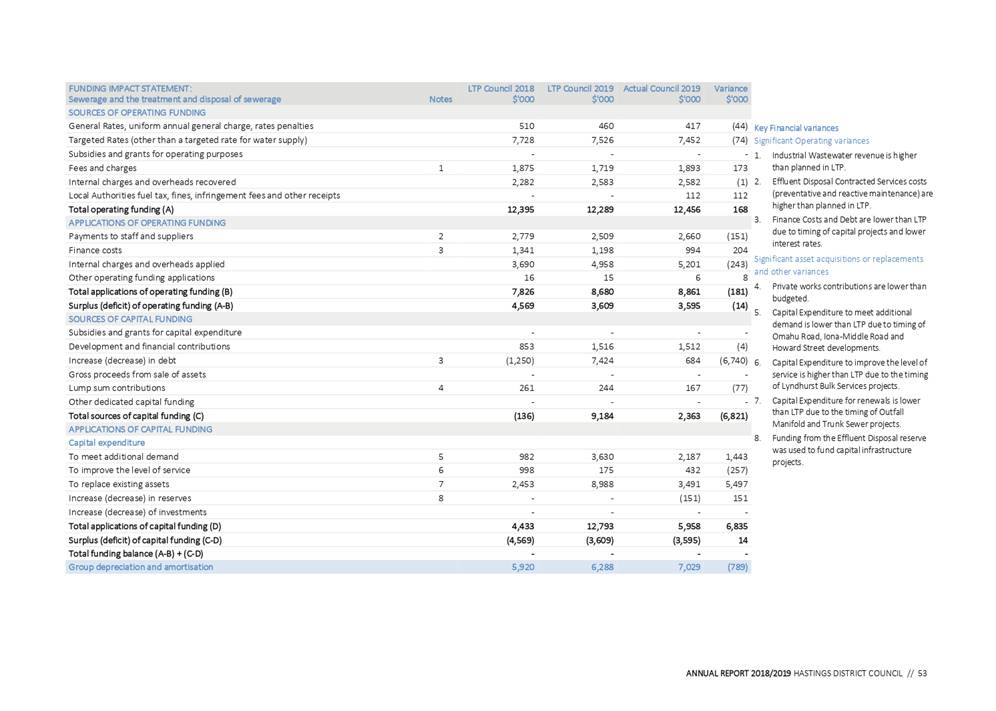Click the "ANNUAL REPORT 2018/2019 HASTINGS DISTRICT COUNCIL" footer
This screenshot has width=996, height=711.
(794, 674)
